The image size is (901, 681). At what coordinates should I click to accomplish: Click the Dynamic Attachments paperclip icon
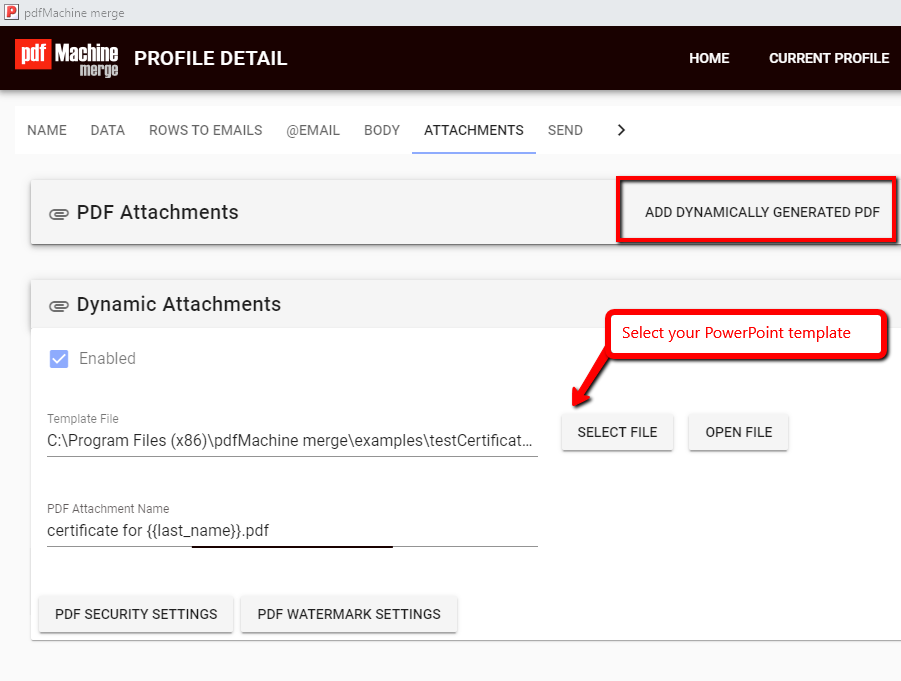click(x=59, y=306)
